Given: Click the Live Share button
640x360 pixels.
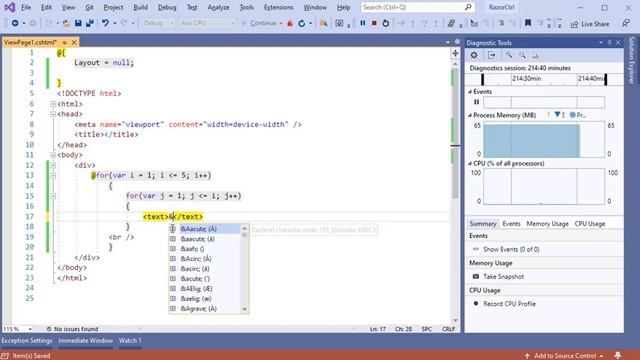Looking at the screenshot, I should point(590,24).
